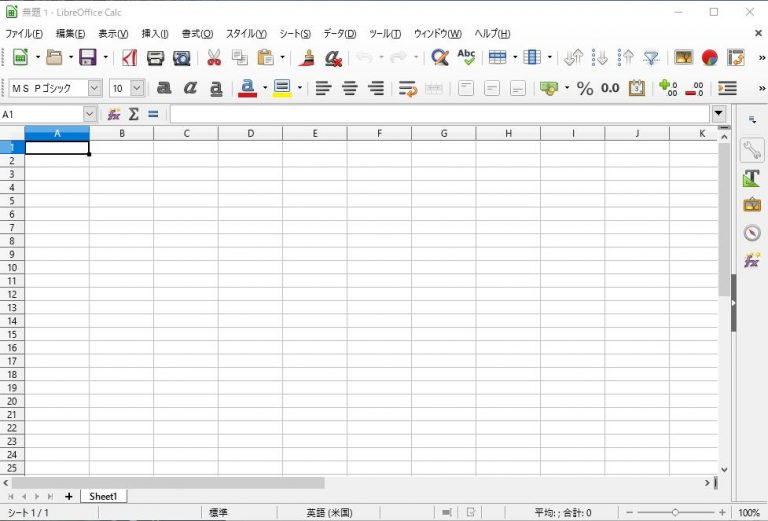Open the save options dropdown arrow

coord(105,58)
